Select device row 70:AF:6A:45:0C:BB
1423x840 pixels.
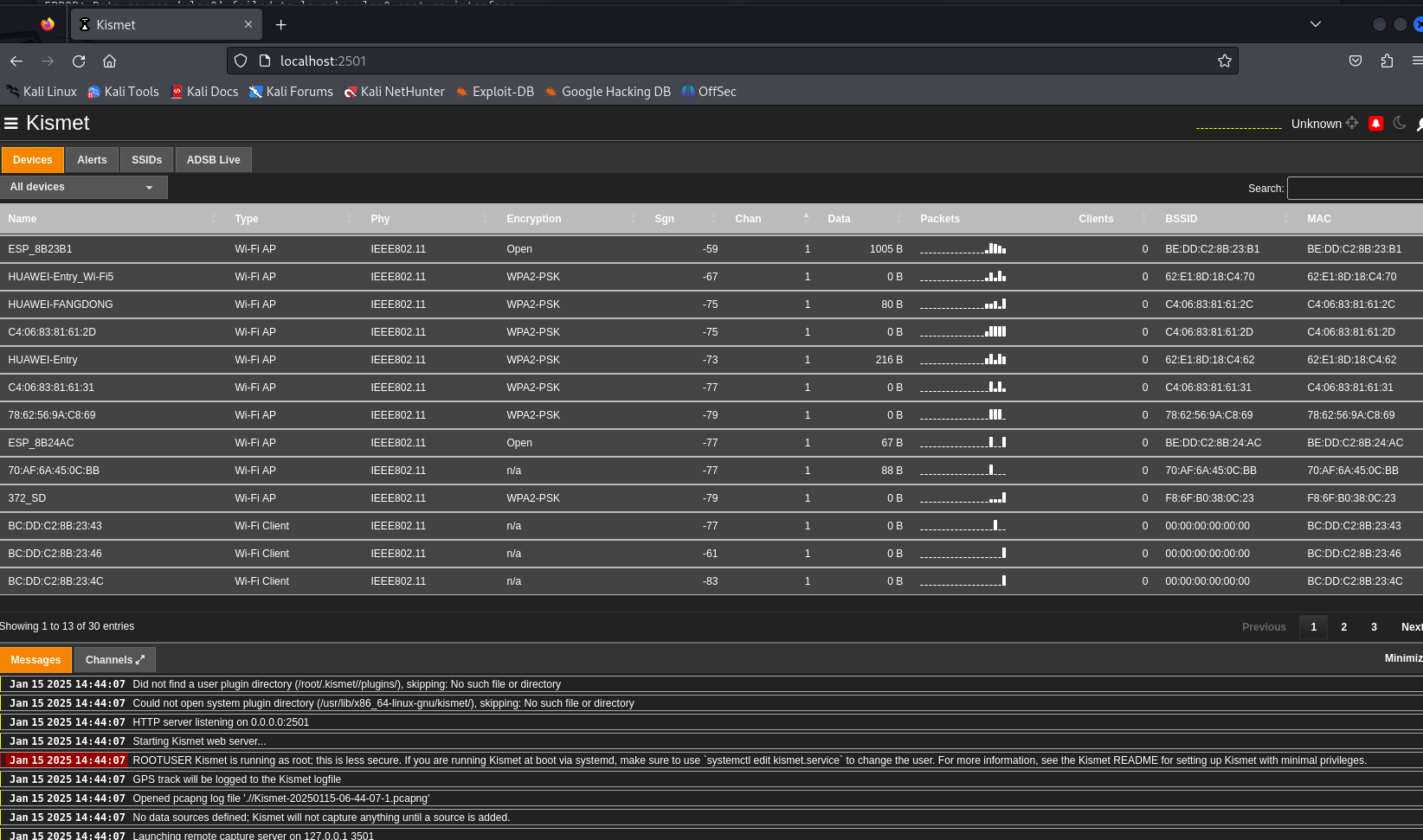point(711,471)
